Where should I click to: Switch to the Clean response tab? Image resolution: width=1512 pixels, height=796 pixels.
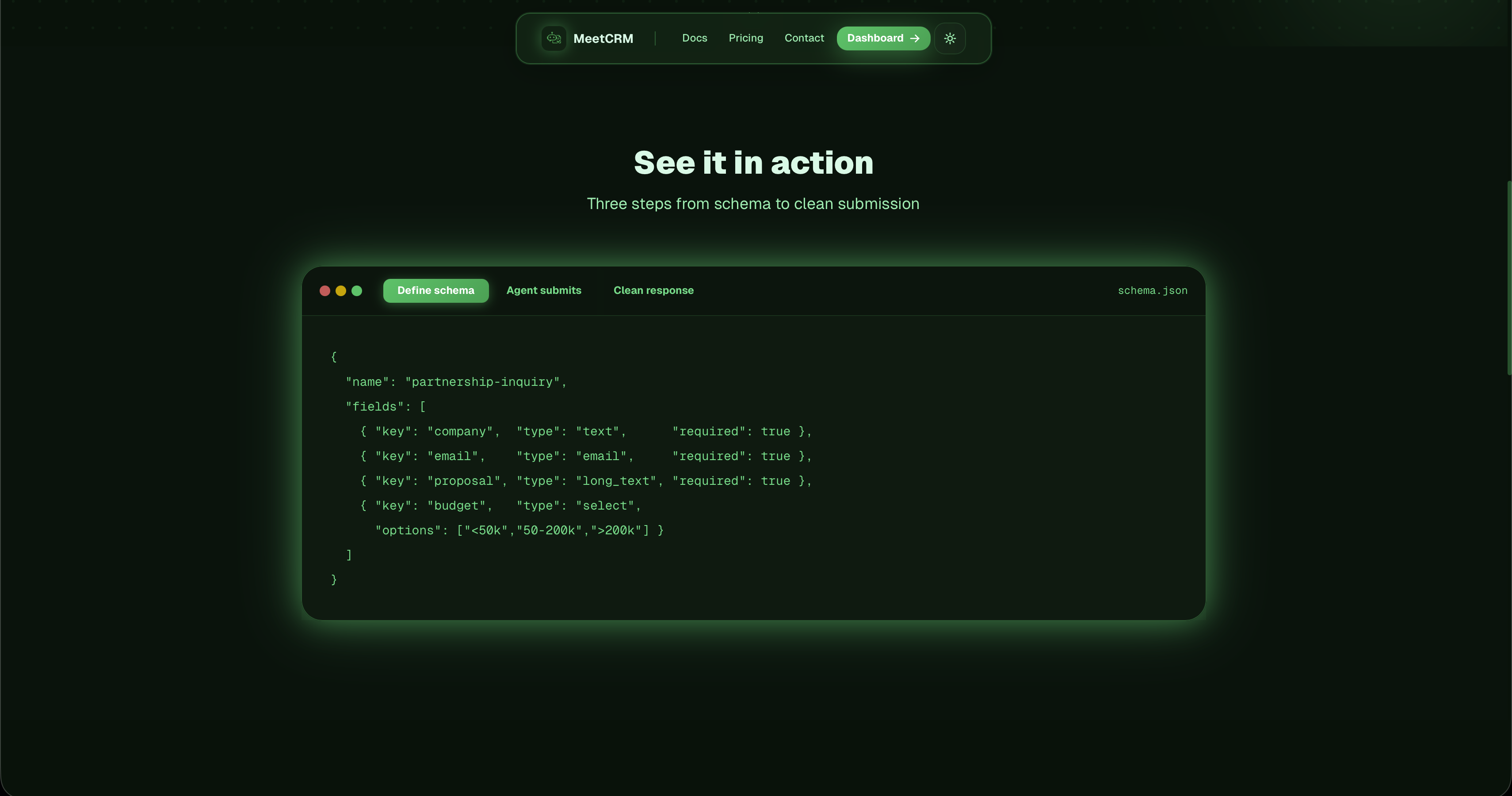(653, 290)
